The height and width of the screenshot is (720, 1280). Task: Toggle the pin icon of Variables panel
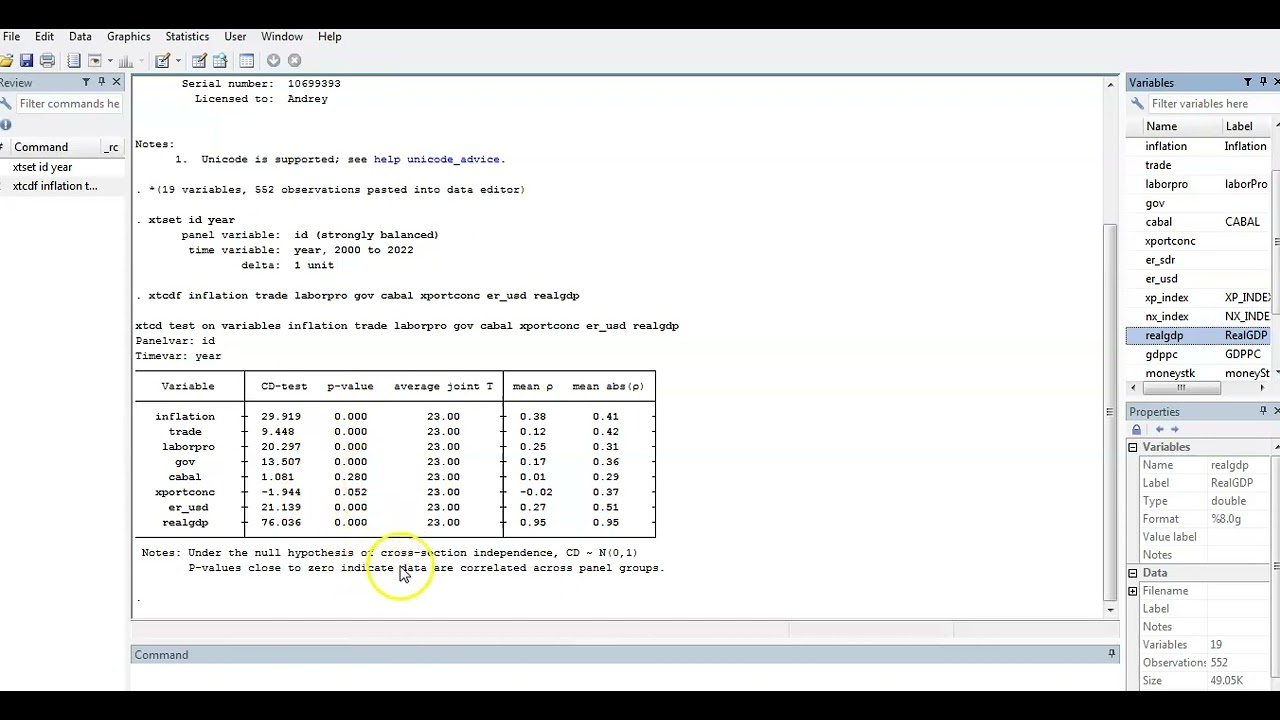click(x=1263, y=82)
